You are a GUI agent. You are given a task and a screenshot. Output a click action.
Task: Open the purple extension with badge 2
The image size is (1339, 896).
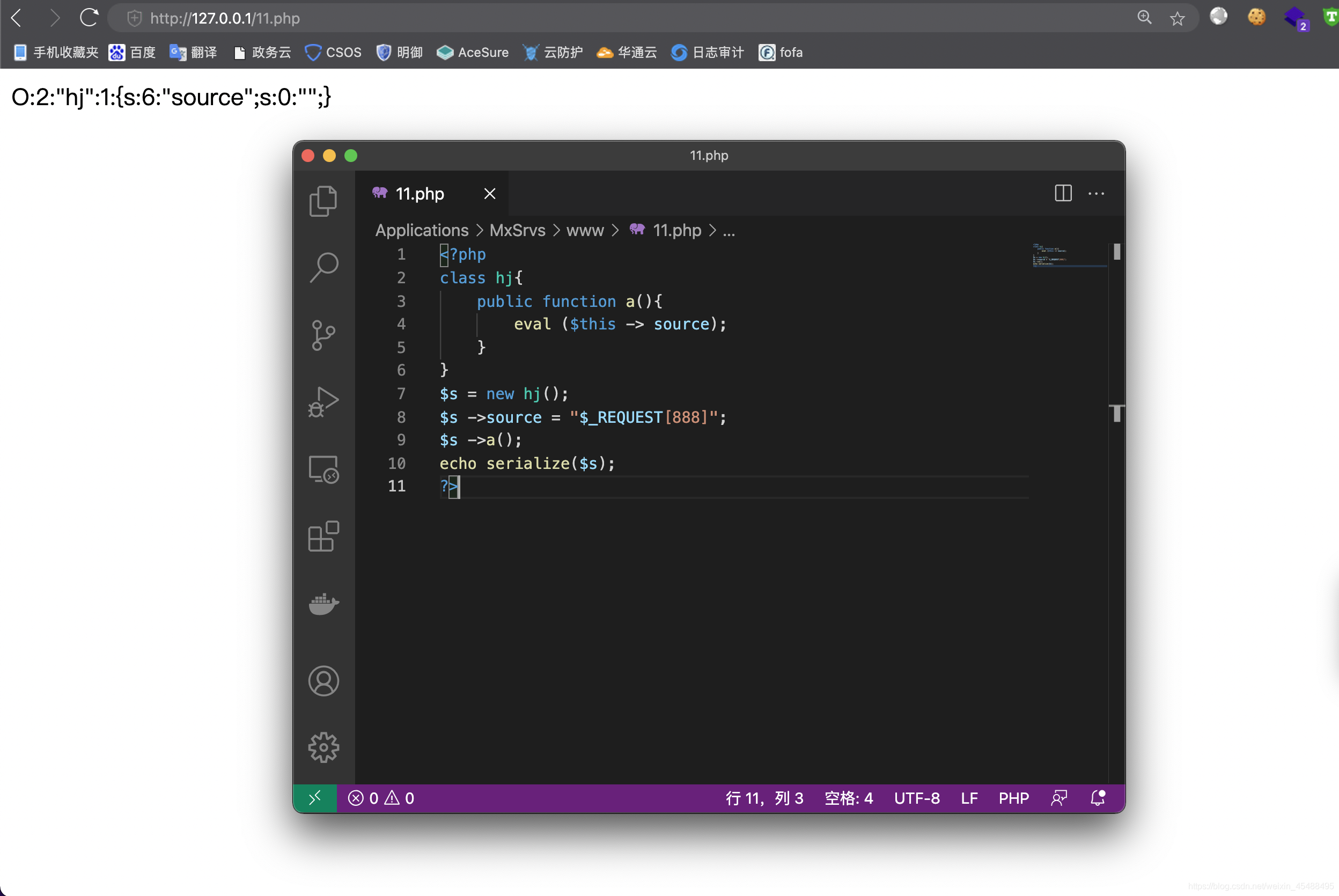1296,18
